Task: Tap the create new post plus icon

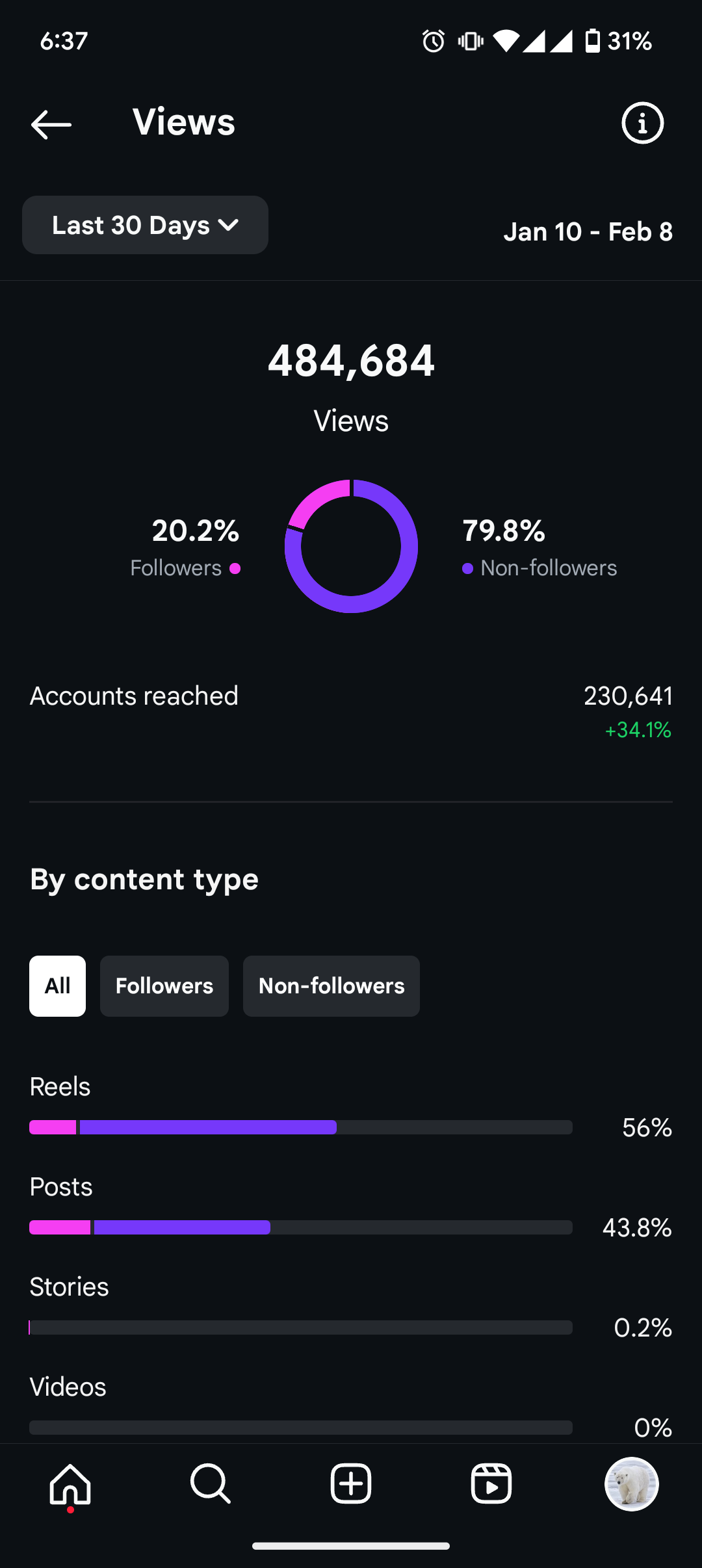Action: point(351,1484)
